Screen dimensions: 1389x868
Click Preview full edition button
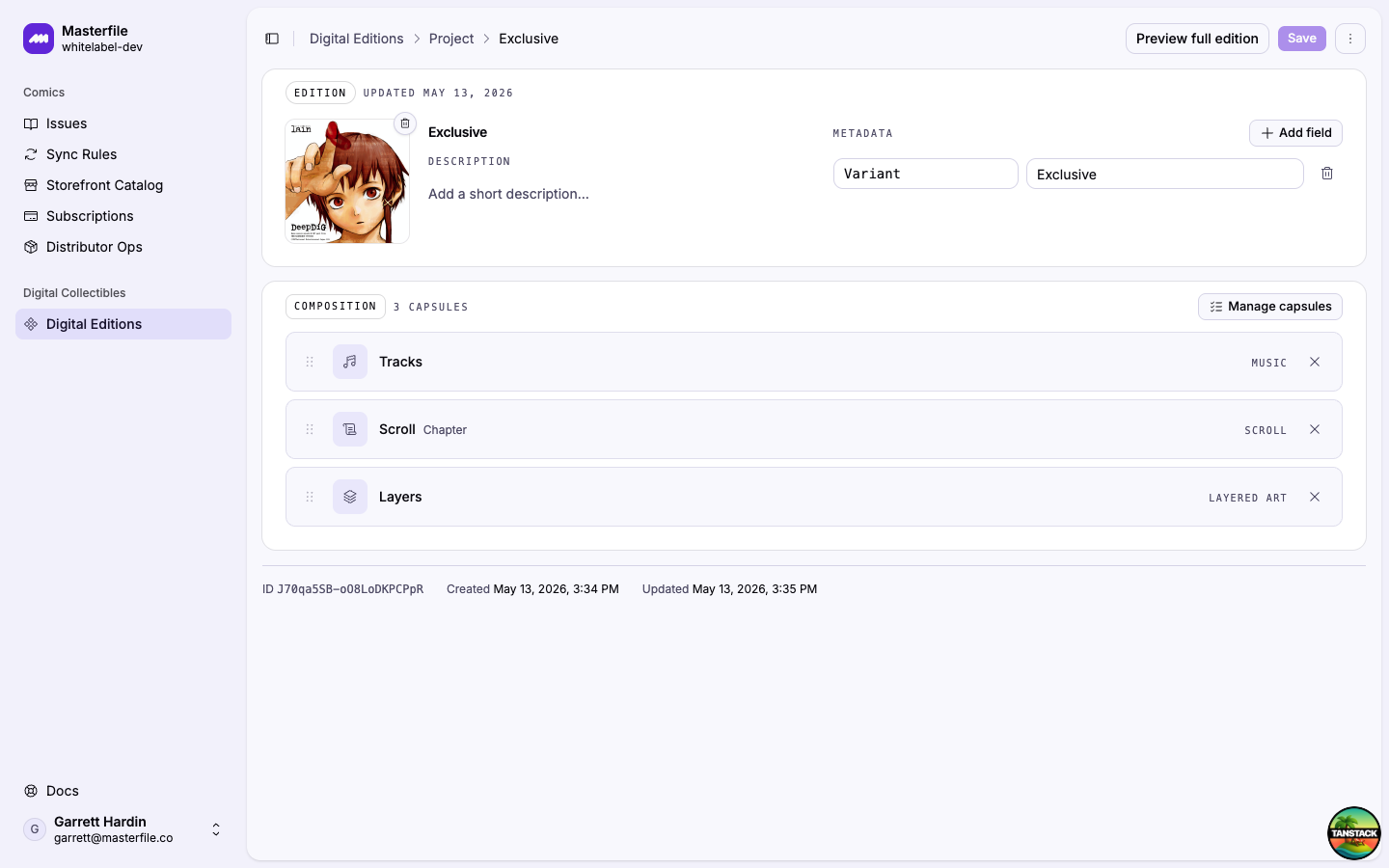coord(1197,39)
